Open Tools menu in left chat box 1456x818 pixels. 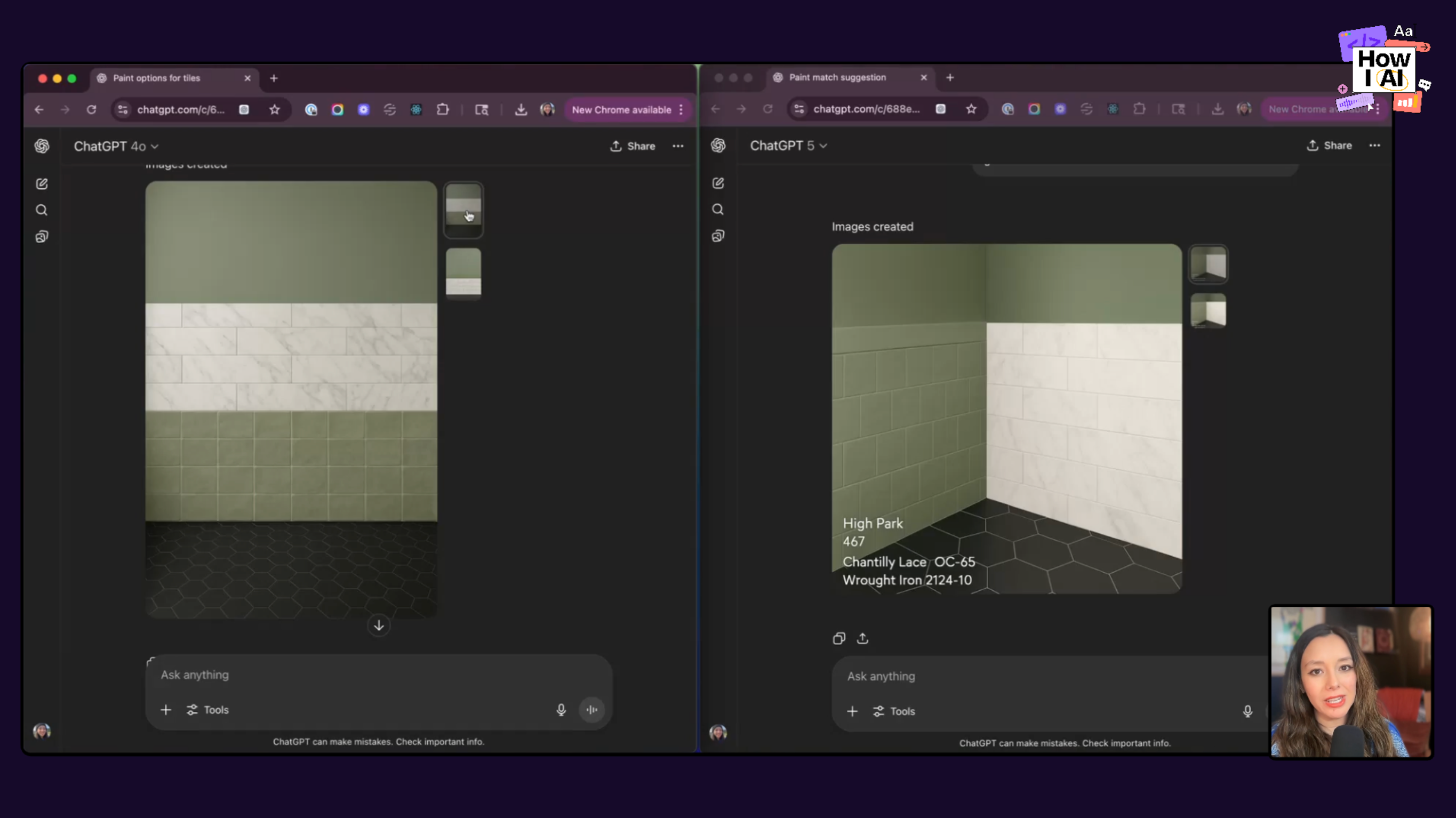(x=207, y=709)
